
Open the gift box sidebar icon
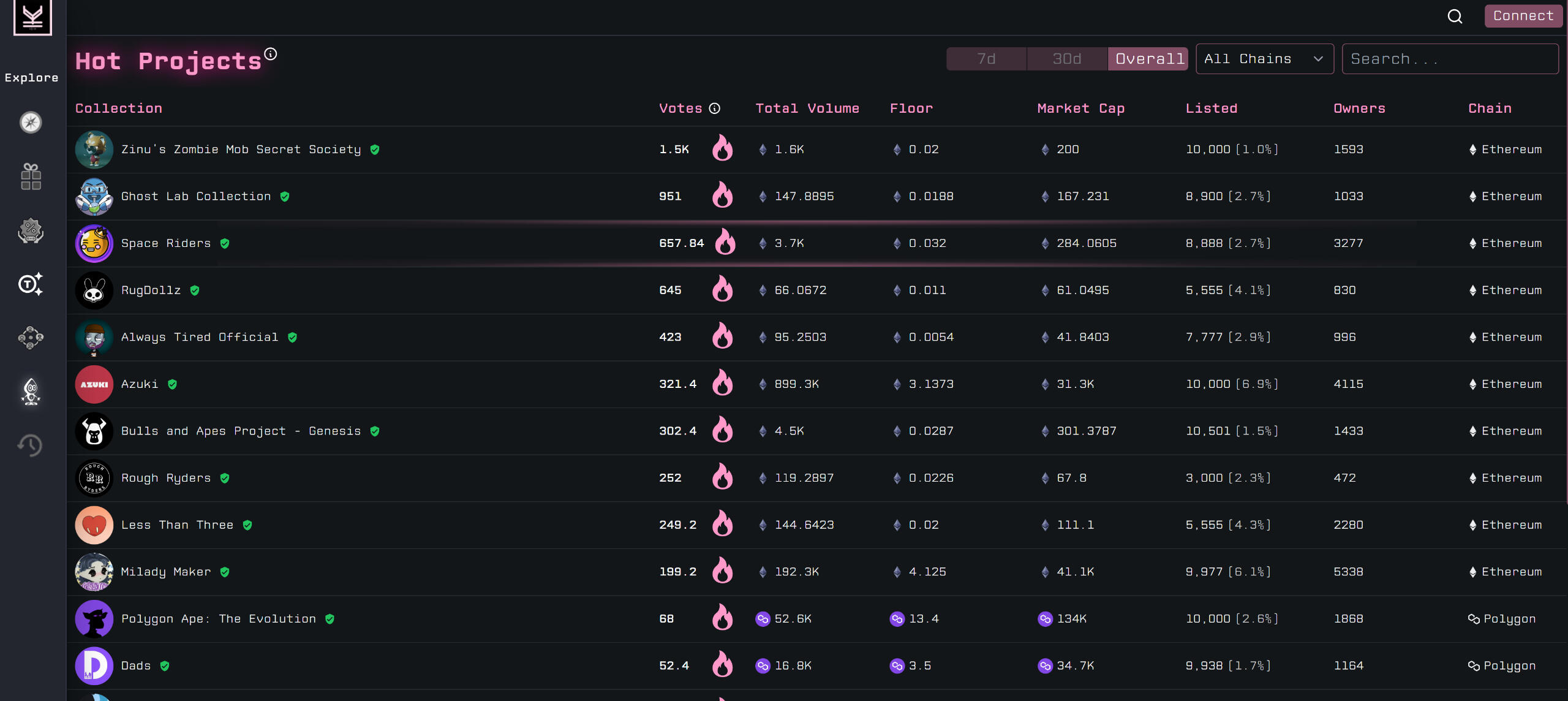point(31,176)
